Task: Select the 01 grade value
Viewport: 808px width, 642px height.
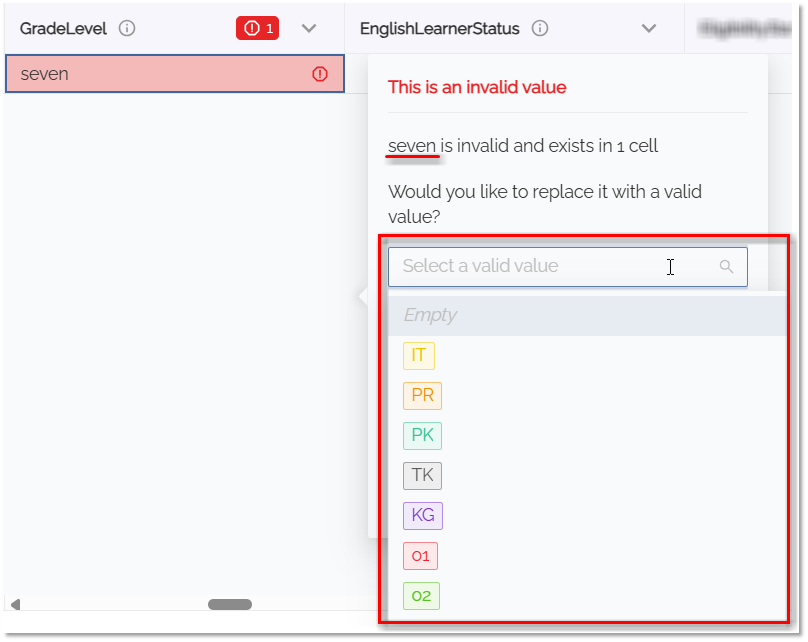Action: pyautogui.click(x=420, y=555)
